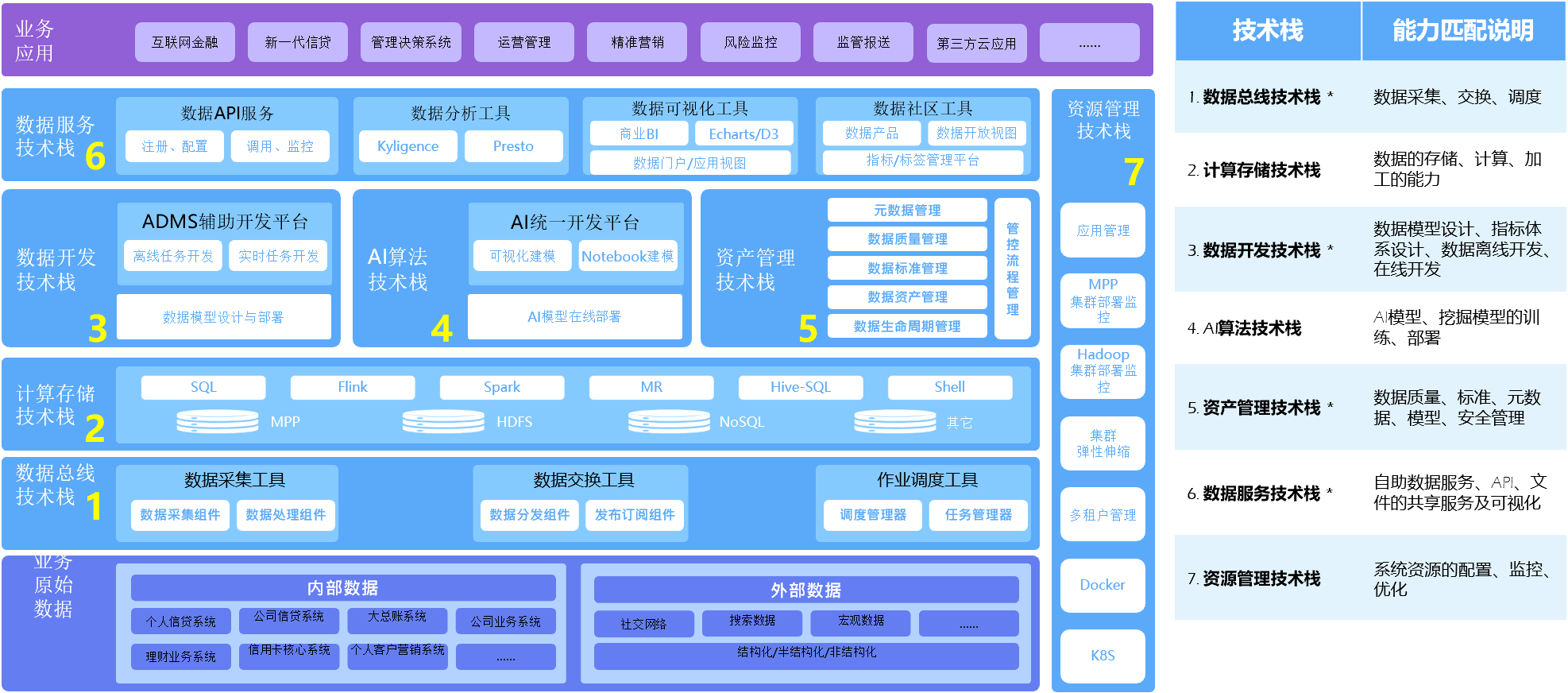Viewport: 1568px width, 693px height.
Task: Click the 数据资产管理 box
Action: click(907, 296)
